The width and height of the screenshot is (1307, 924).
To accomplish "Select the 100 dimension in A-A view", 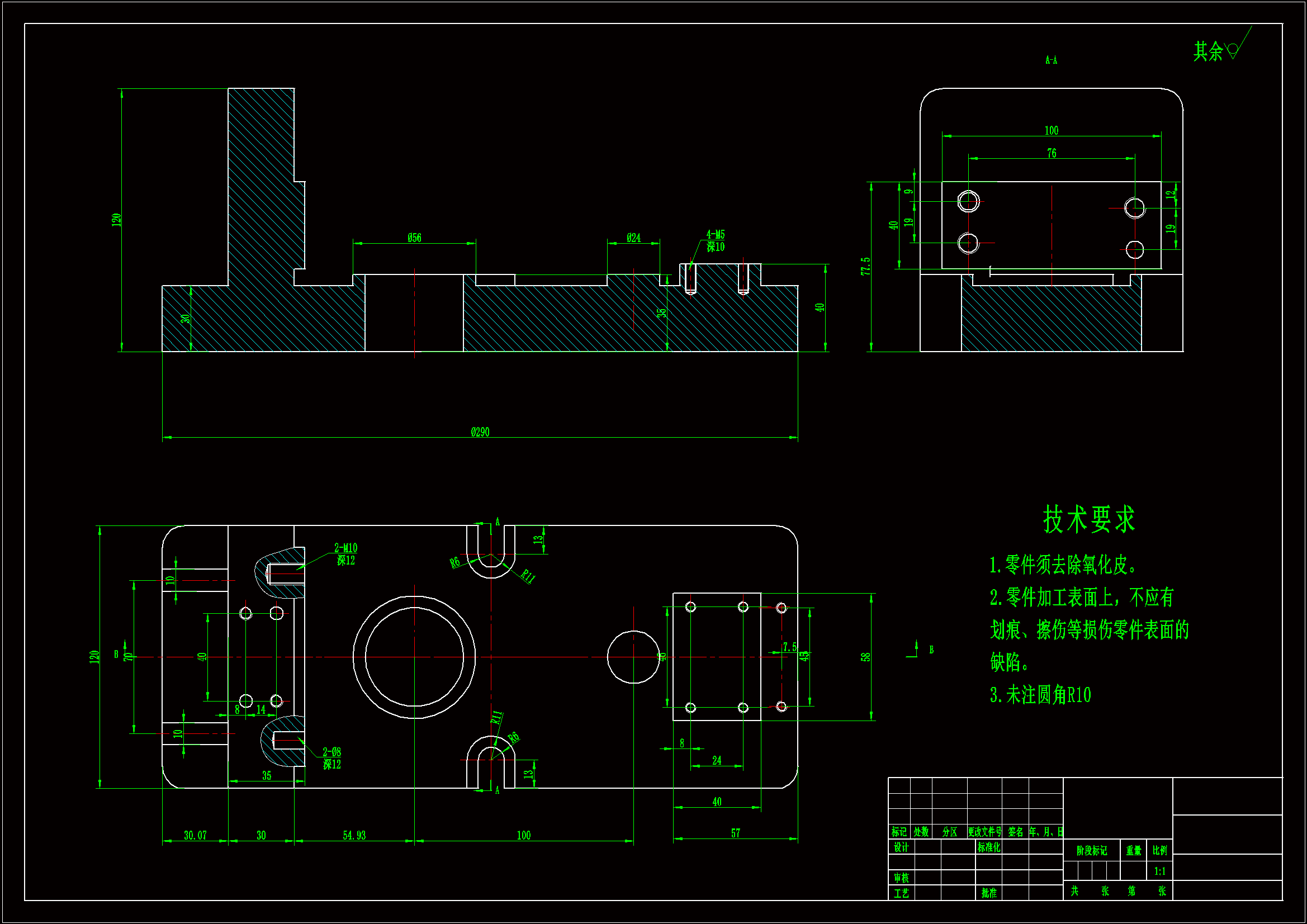I will tap(1051, 131).
